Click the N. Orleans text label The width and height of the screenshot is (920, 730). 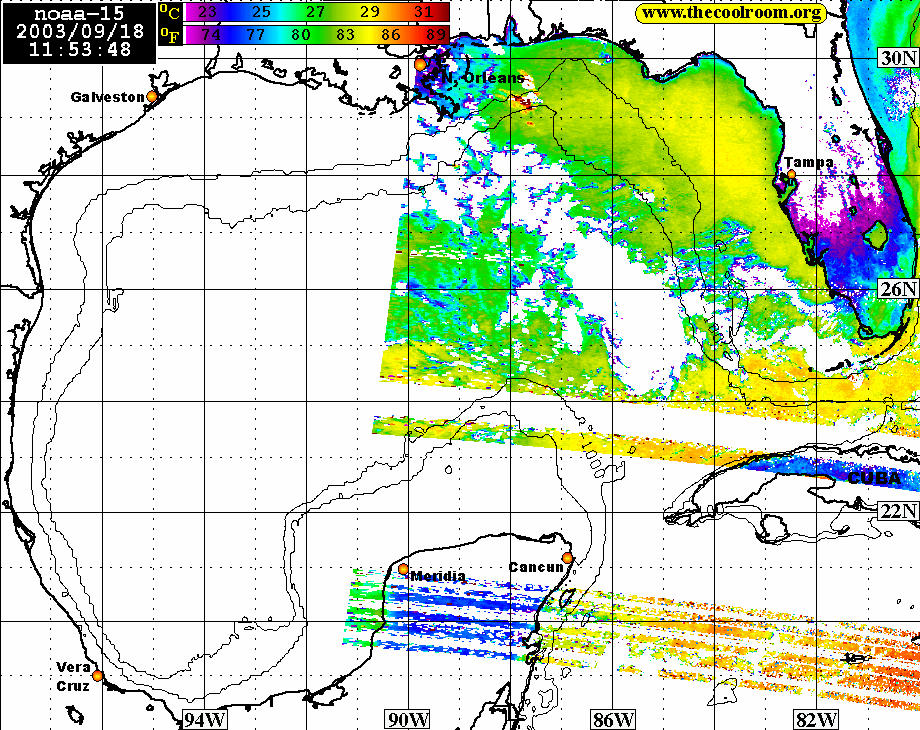483,78
